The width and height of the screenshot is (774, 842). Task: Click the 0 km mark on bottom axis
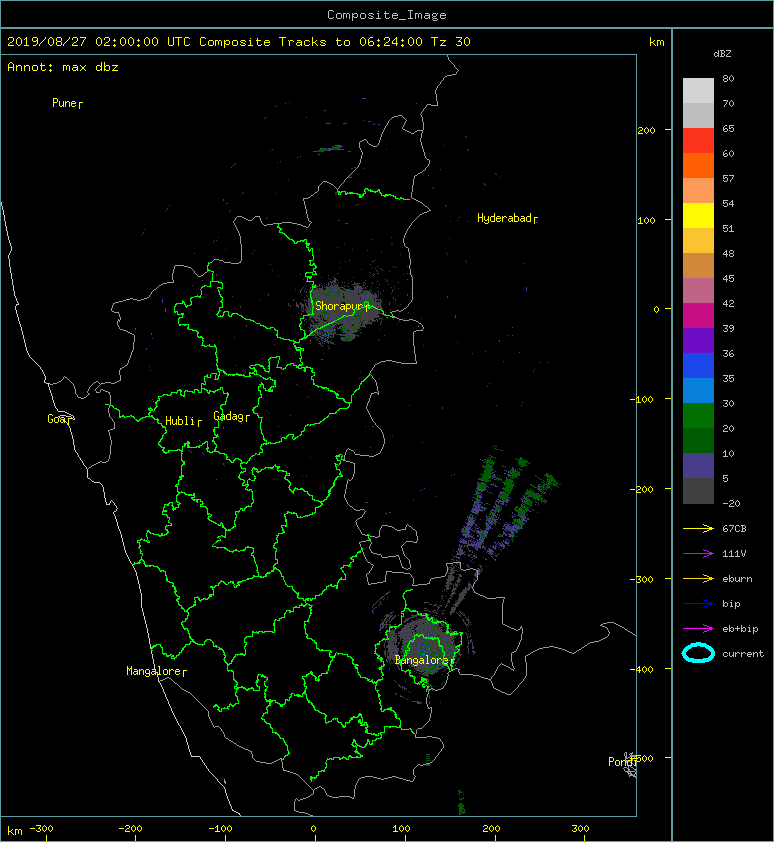pos(314,829)
